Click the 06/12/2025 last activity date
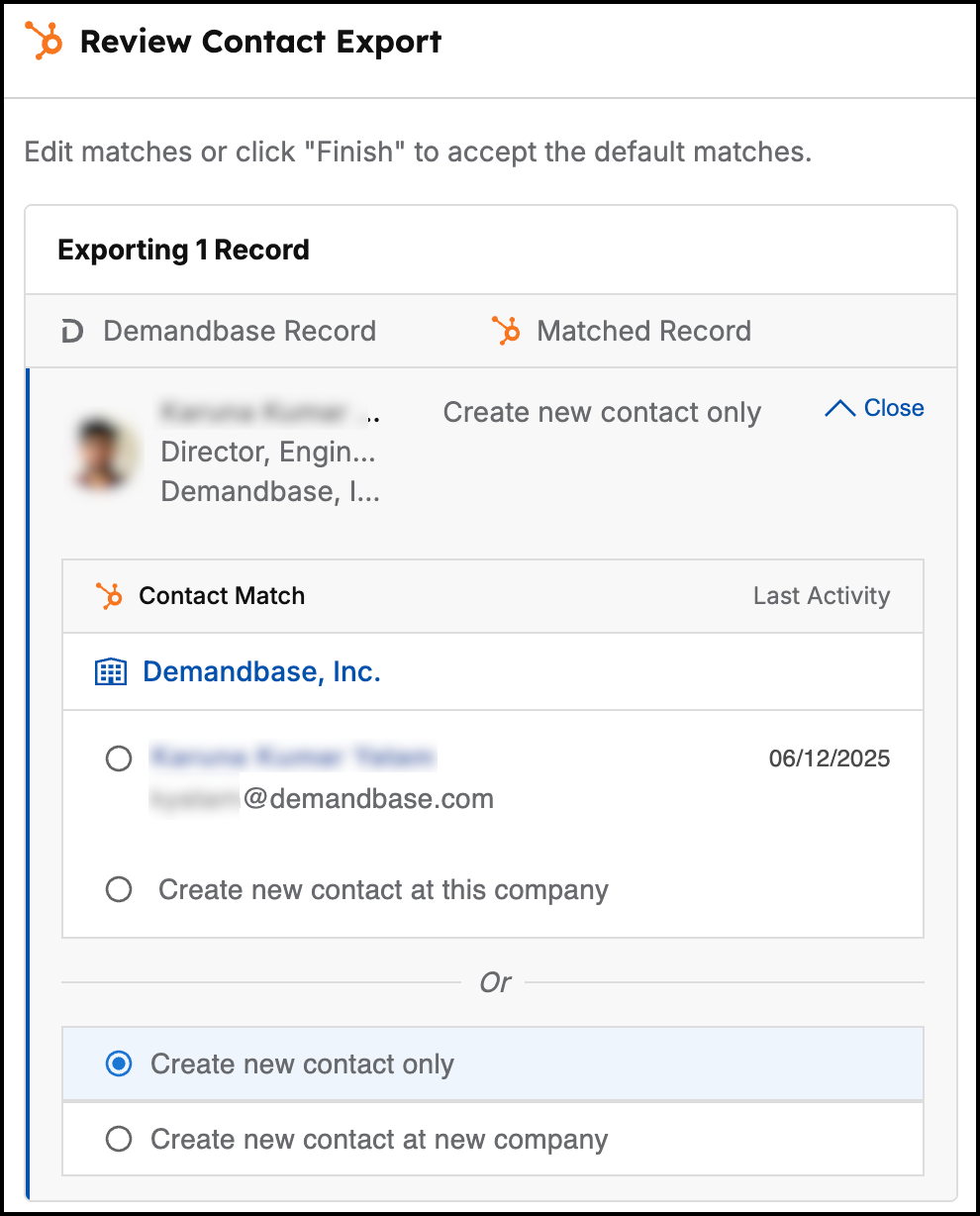 pyautogui.click(x=830, y=760)
